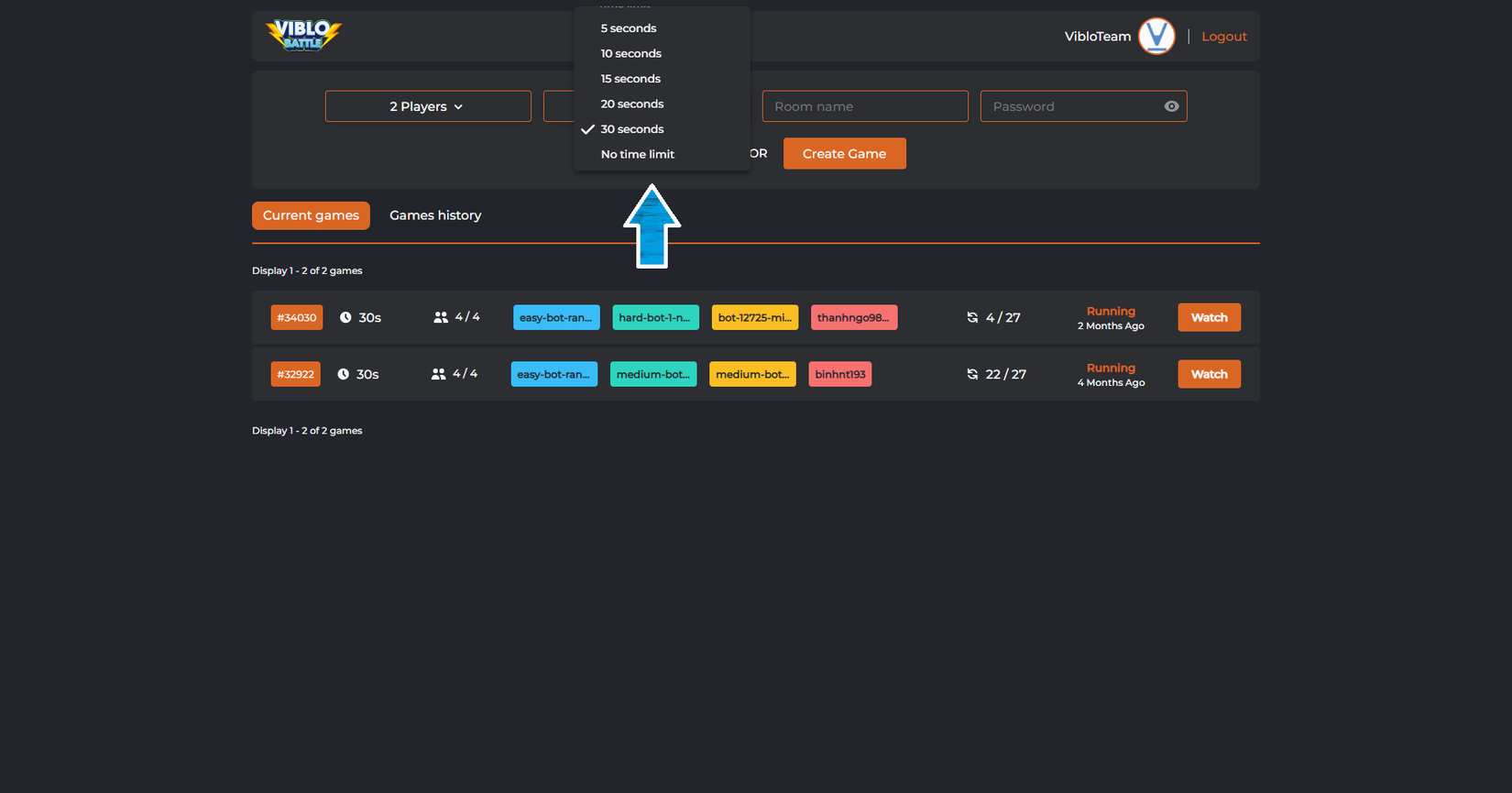Focus the Room name input field

click(865, 106)
